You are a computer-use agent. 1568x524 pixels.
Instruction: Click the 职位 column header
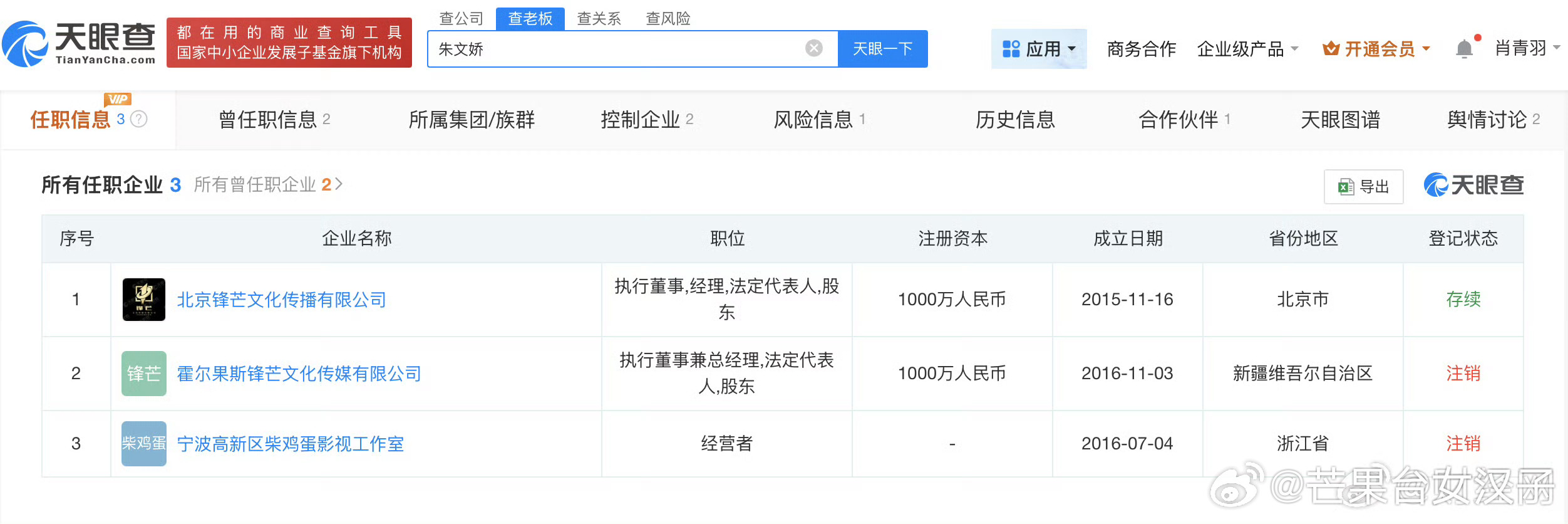tap(727, 239)
